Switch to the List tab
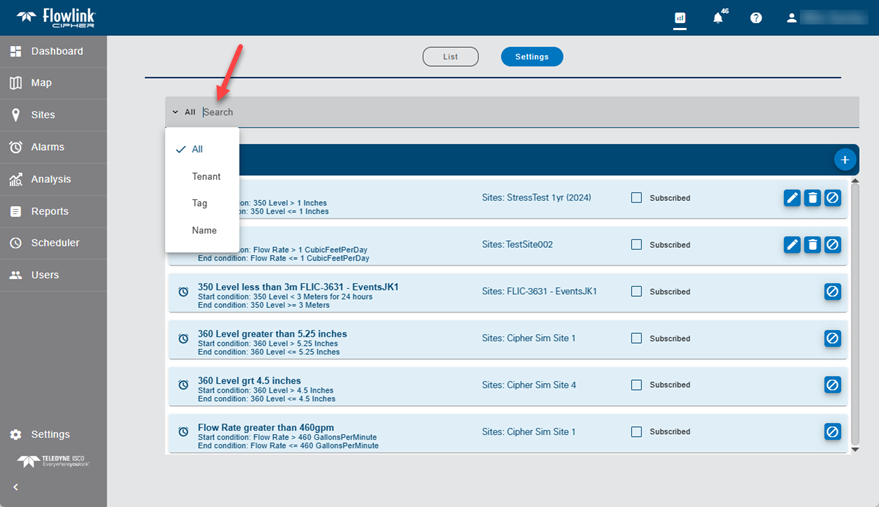This screenshot has width=879, height=507. pos(450,57)
